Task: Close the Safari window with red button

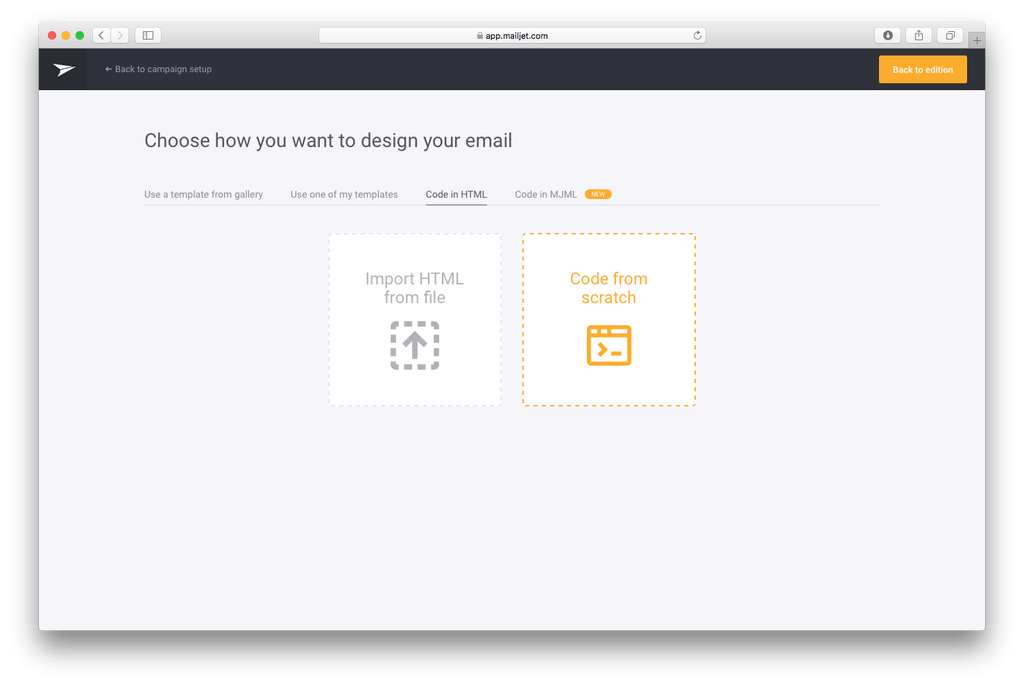Action: click(x=52, y=35)
